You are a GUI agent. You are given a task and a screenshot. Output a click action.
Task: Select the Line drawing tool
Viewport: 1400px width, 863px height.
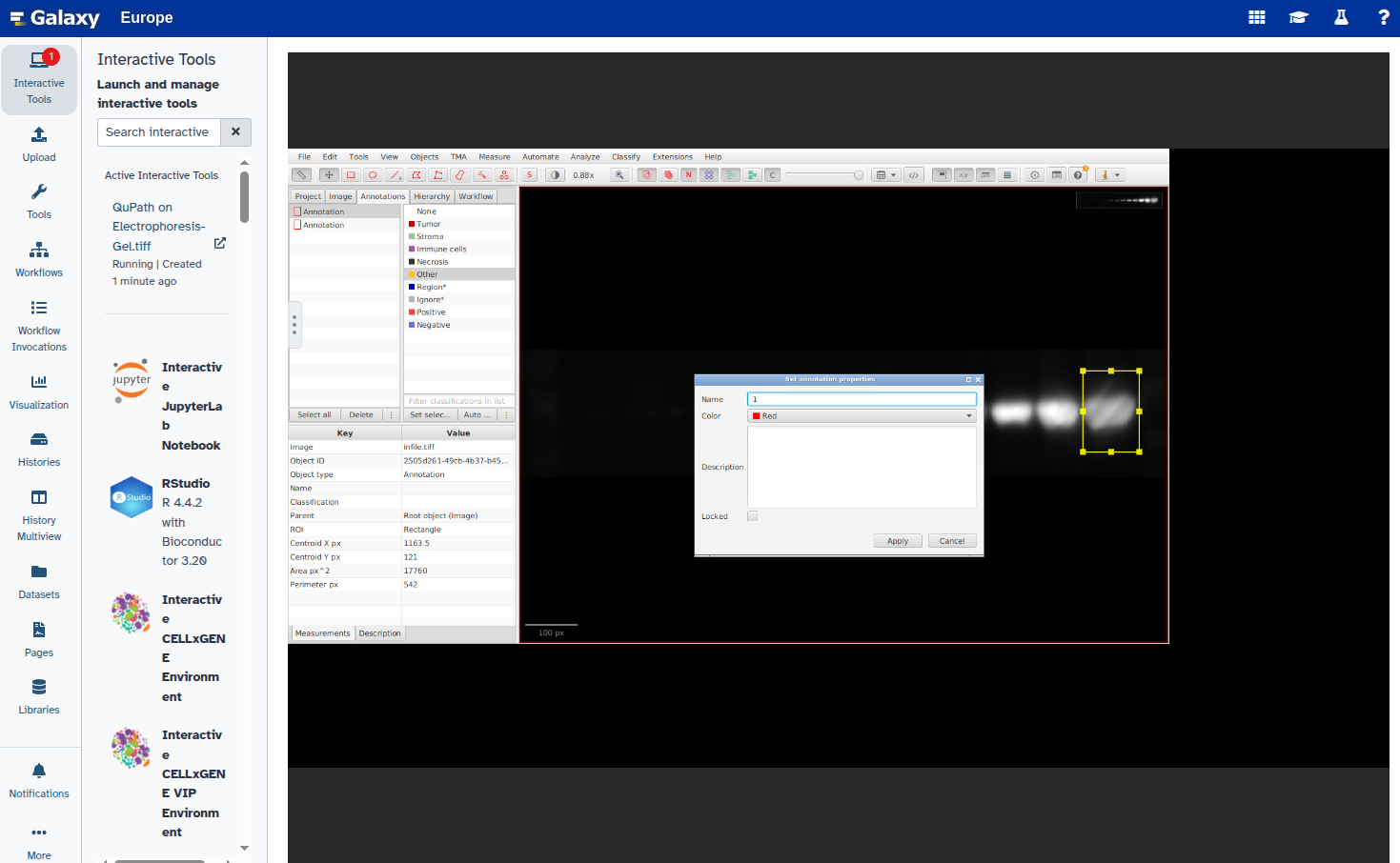[395, 175]
